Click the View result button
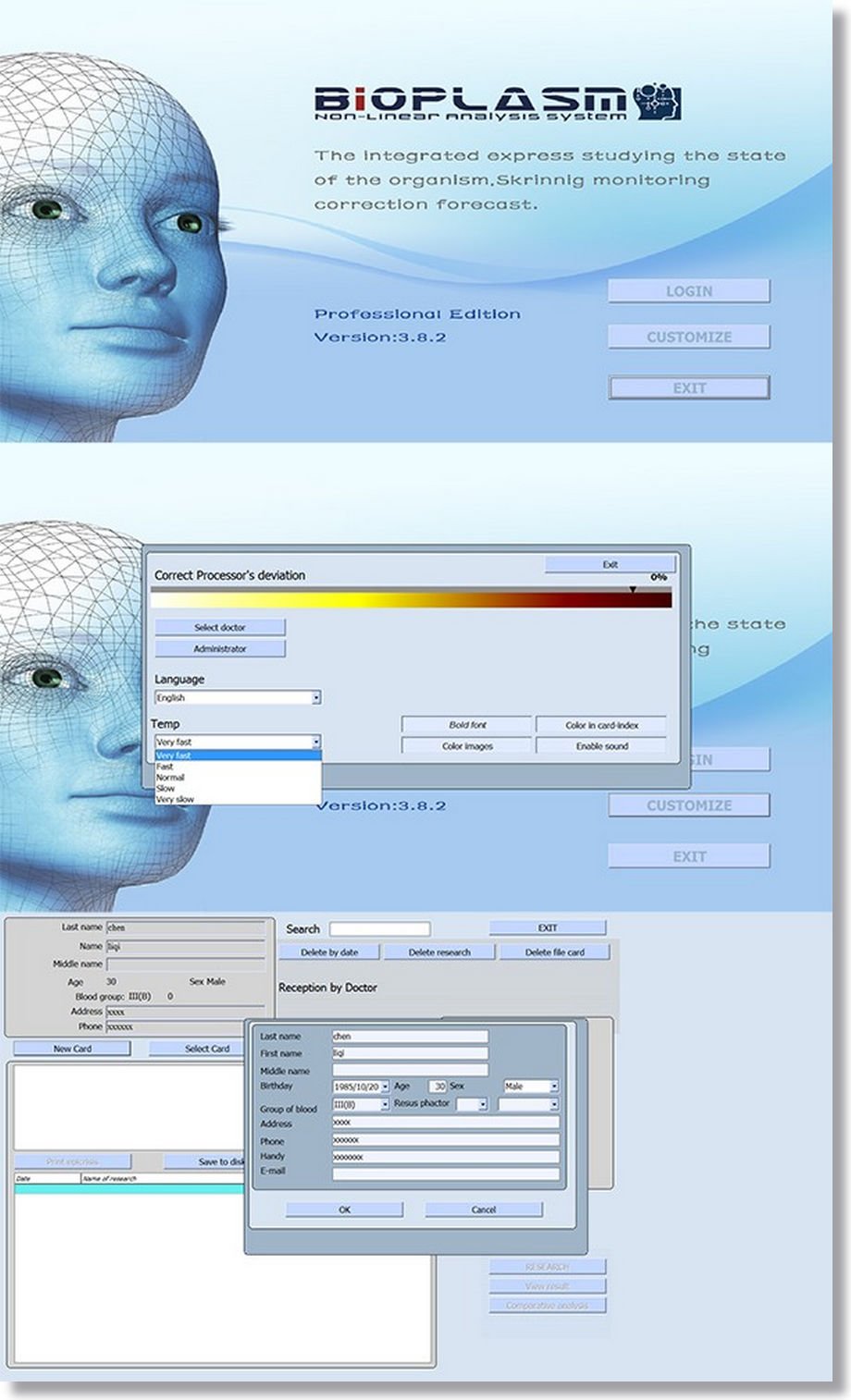The image size is (851, 1400). click(x=548, y=1286)
